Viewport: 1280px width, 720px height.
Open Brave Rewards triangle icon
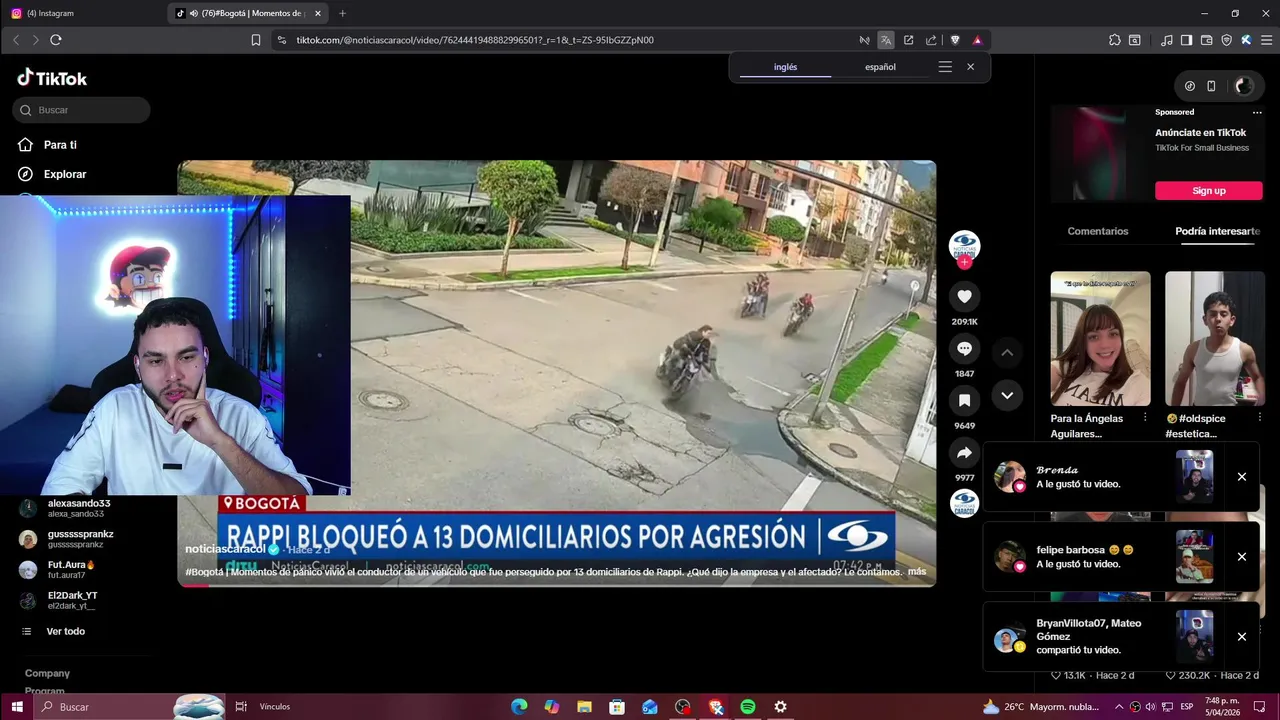click(977, 40)
